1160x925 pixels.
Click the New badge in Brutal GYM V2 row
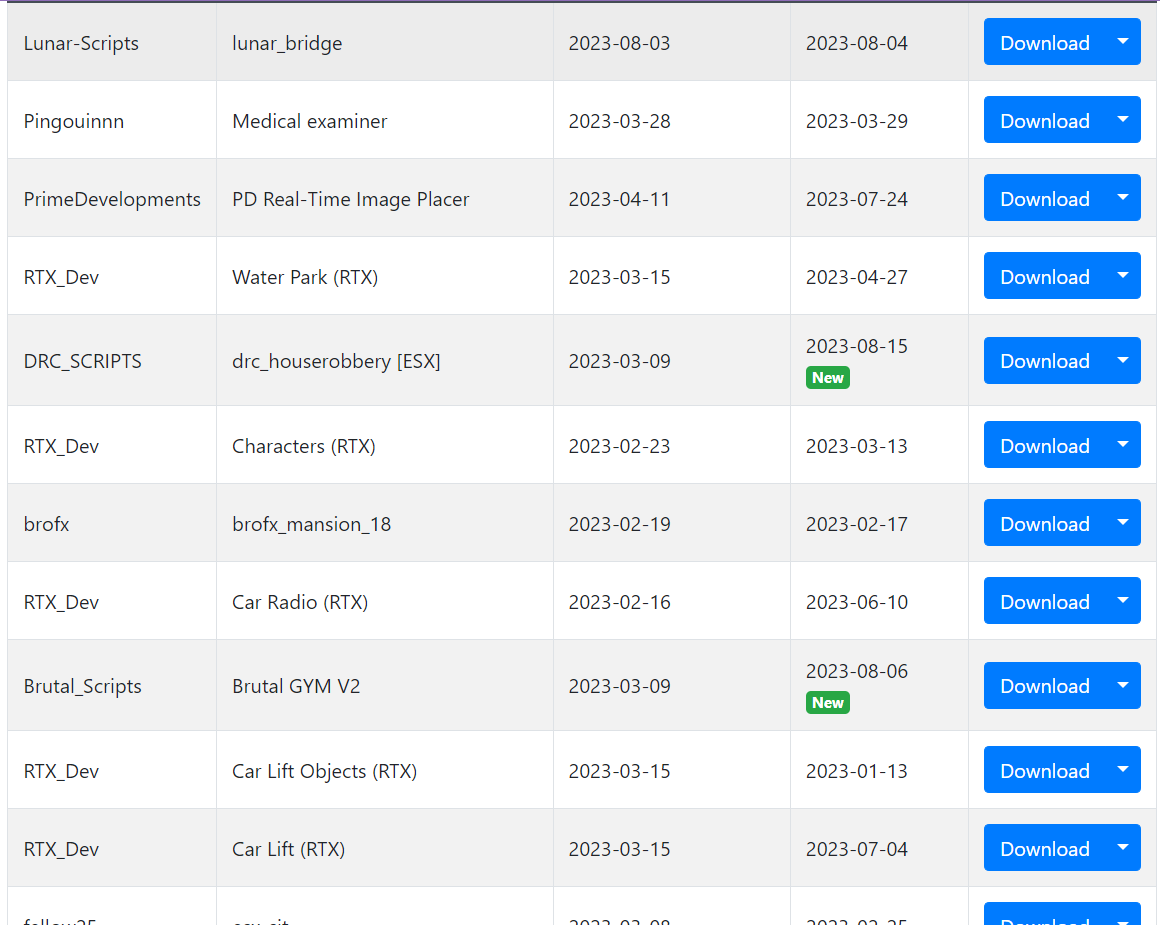pyautogui.click(x=827, y=702)
